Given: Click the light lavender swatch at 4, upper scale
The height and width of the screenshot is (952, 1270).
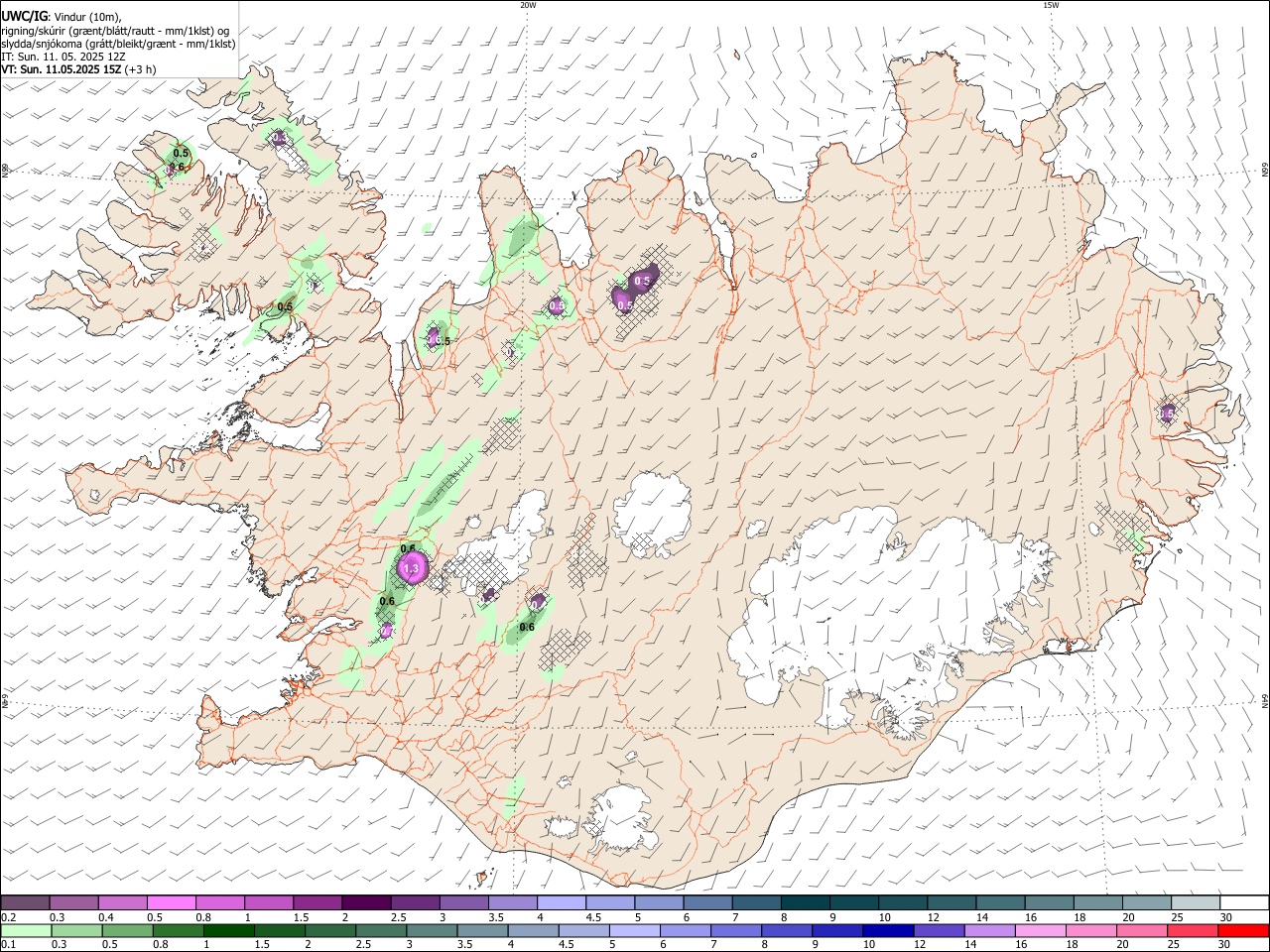Looking at the screenshot, I should coord(560,902).
